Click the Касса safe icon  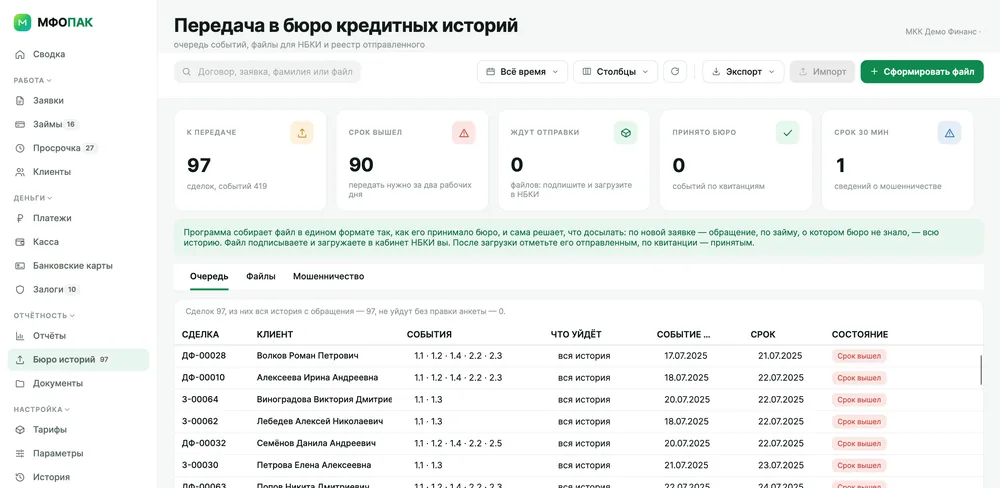[x=20, y=242]
